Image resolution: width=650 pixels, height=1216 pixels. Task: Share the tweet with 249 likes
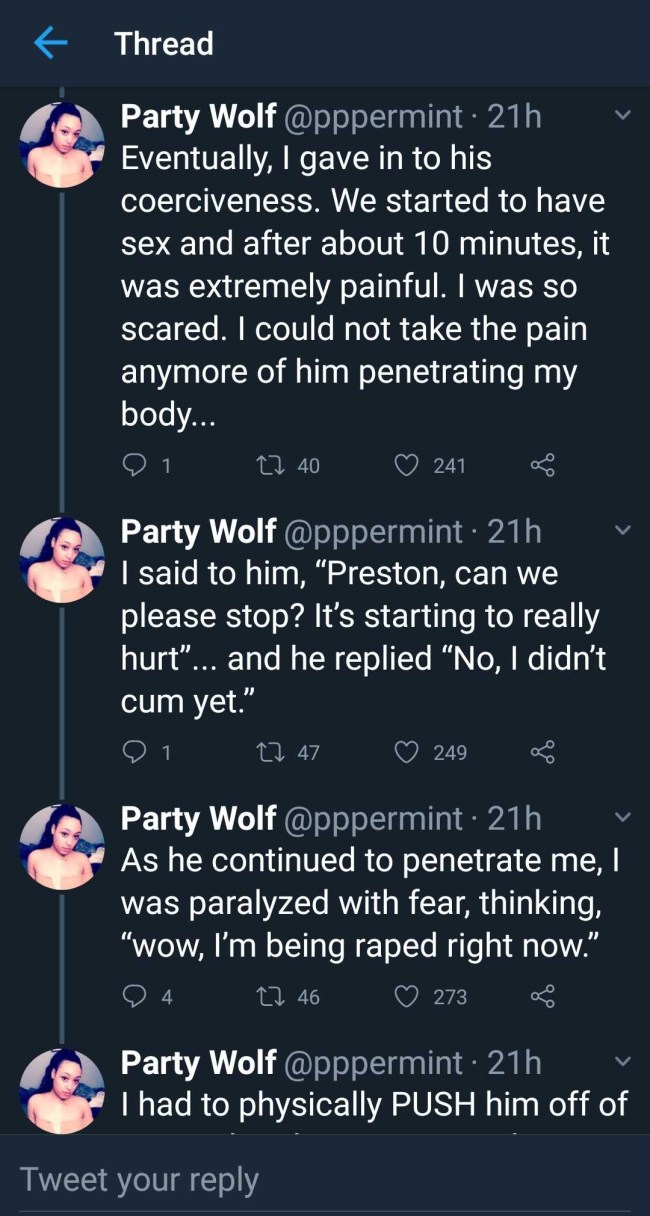coord(541,752)
